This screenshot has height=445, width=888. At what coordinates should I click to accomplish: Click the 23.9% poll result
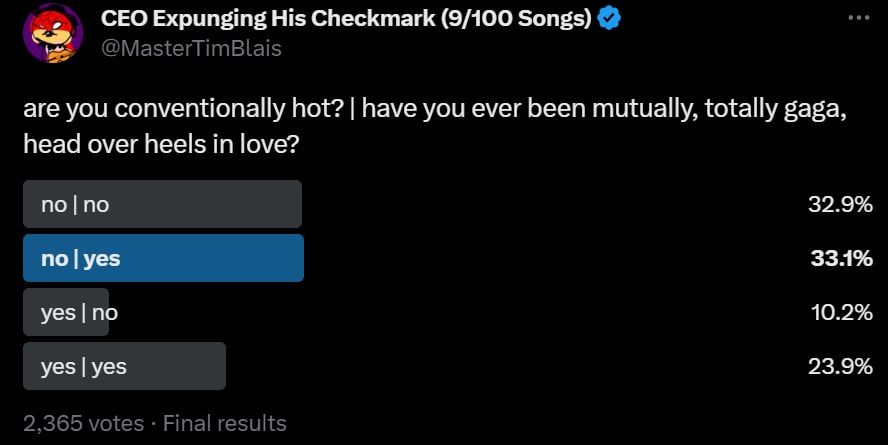[x=841, y=367]
